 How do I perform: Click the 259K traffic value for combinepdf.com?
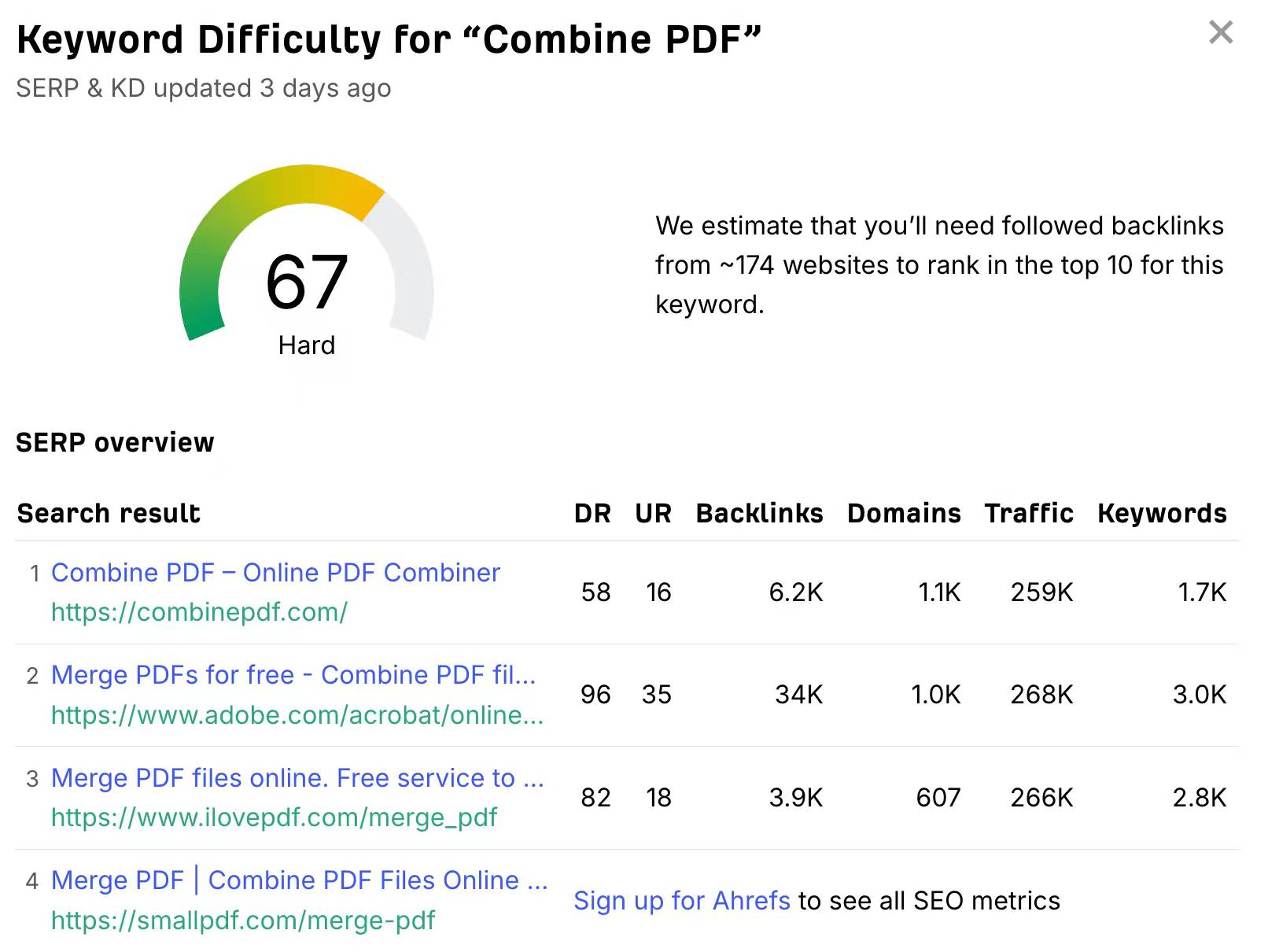pyautogui.click(x=1041, y=592)
